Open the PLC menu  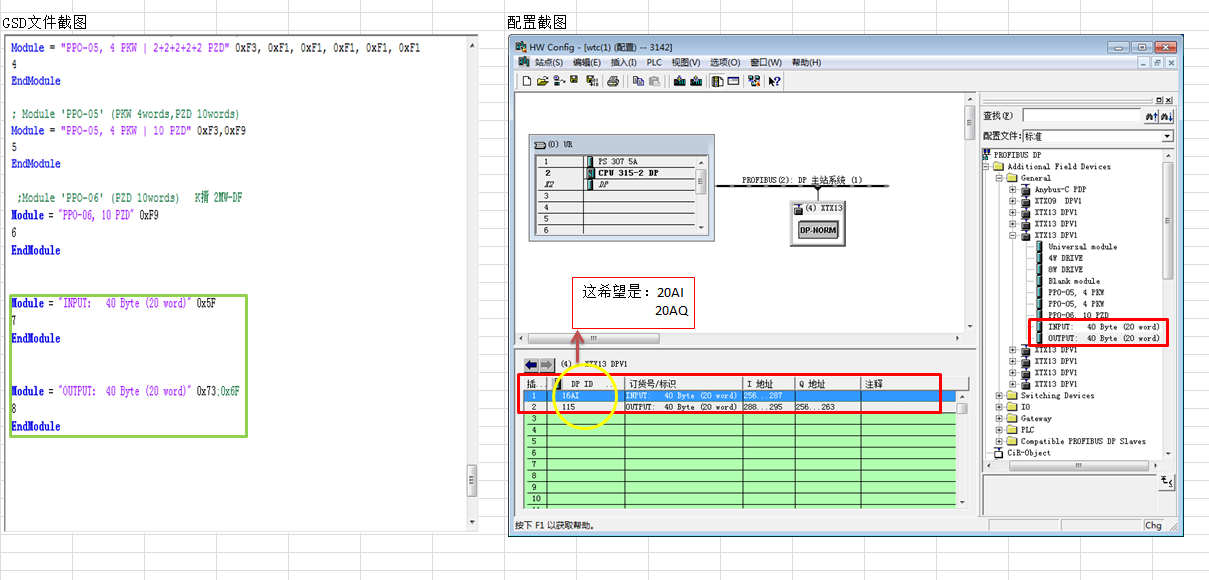(654, 63)
